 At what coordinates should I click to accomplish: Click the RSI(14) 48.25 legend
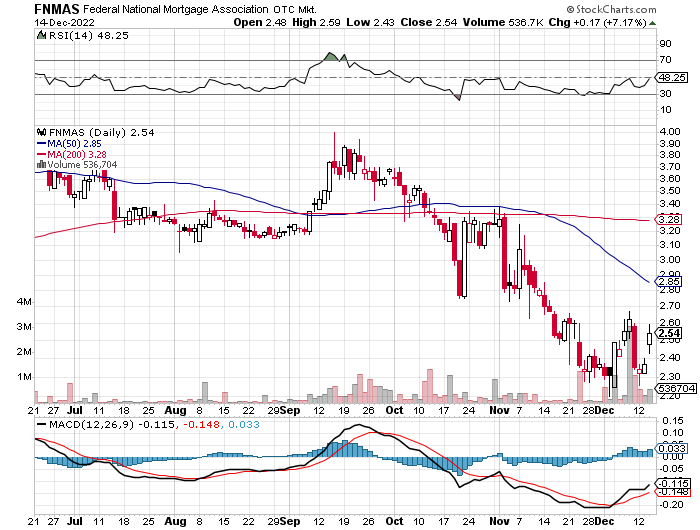(x=88, y=35)
